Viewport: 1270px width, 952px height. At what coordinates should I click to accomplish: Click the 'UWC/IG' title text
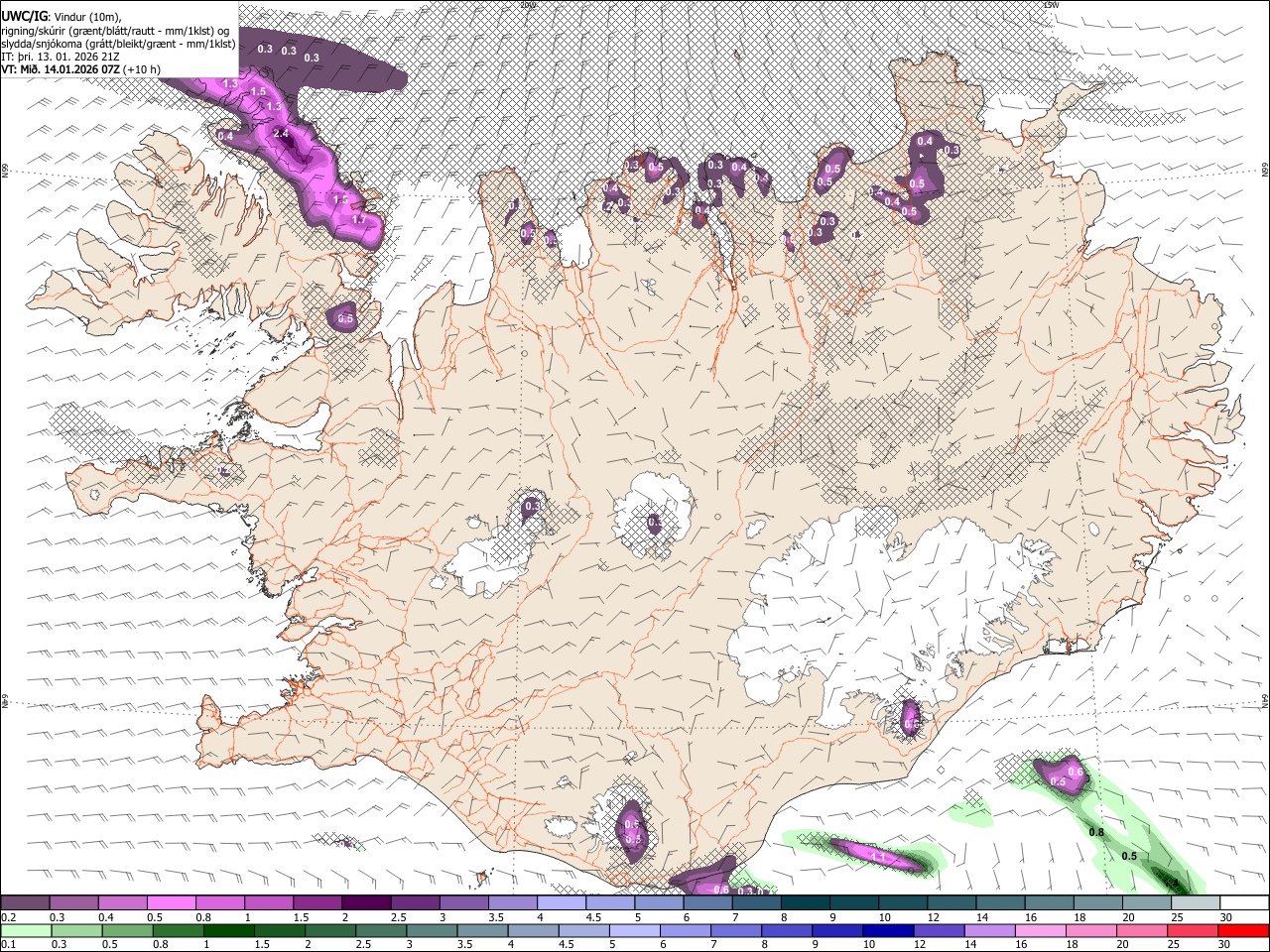(24, 15)
